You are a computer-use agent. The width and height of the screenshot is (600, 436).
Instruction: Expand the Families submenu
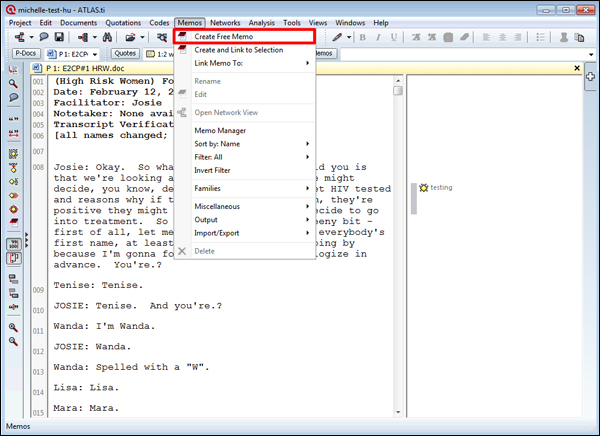(244, 188)
